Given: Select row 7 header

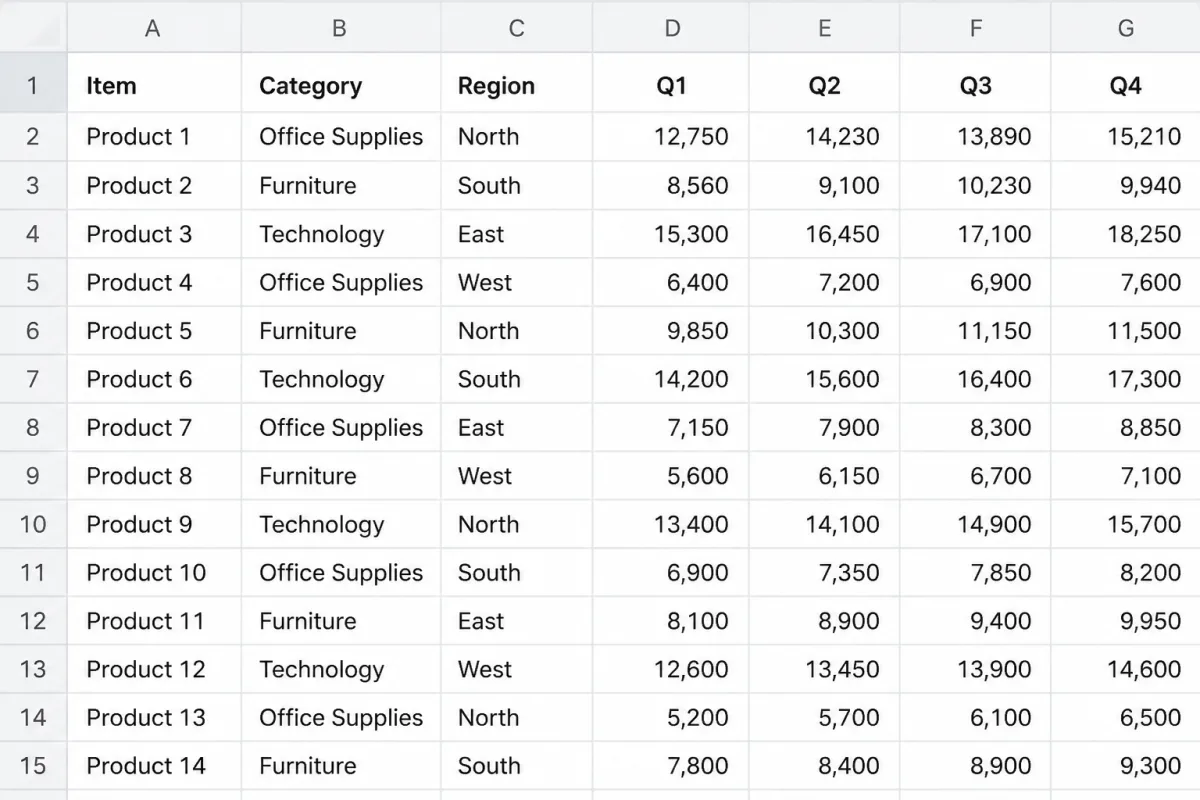Looking at the screenshot, I should pos(33,379).
